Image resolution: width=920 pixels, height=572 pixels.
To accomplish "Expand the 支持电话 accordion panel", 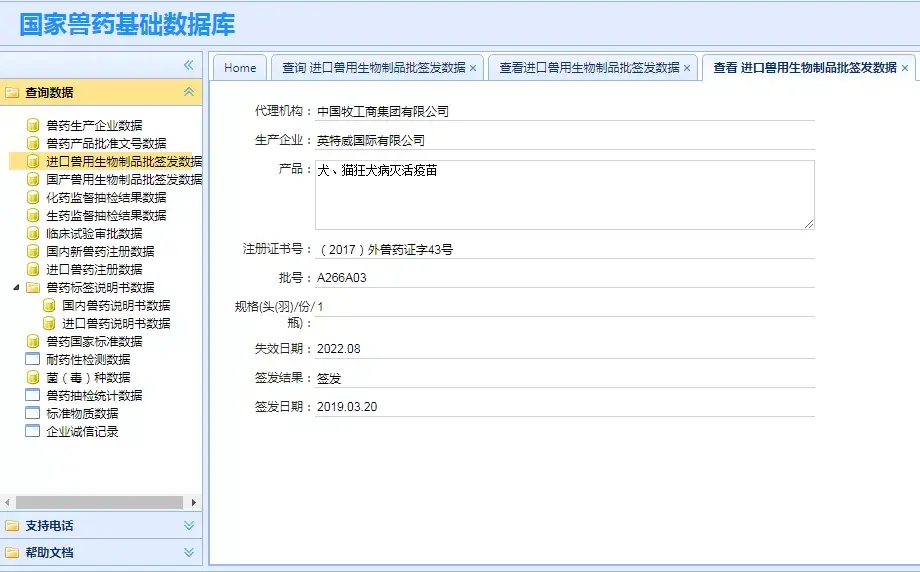I will point(189,525).
